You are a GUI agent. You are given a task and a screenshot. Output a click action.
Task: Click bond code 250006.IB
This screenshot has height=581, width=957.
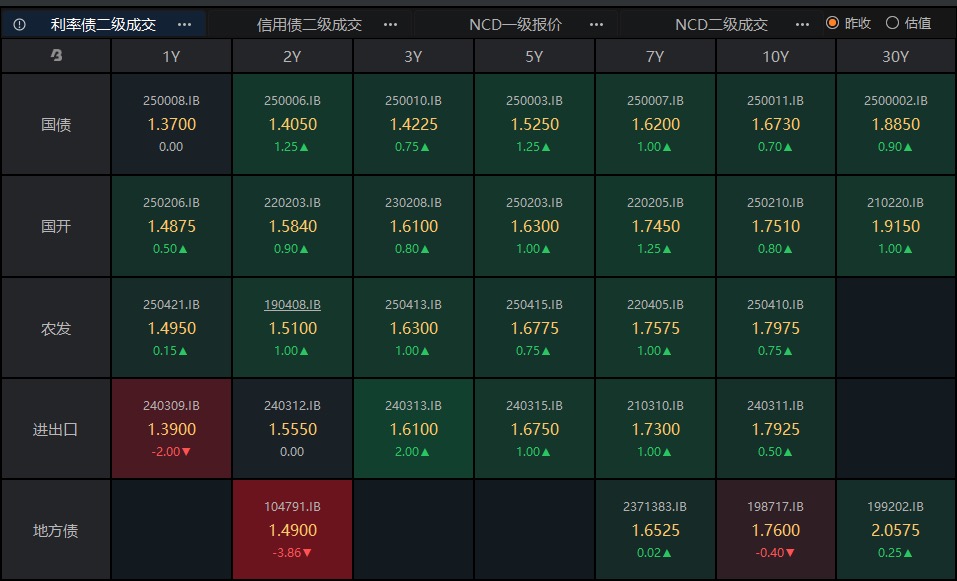pyautogui.click(x=292, y=101)
